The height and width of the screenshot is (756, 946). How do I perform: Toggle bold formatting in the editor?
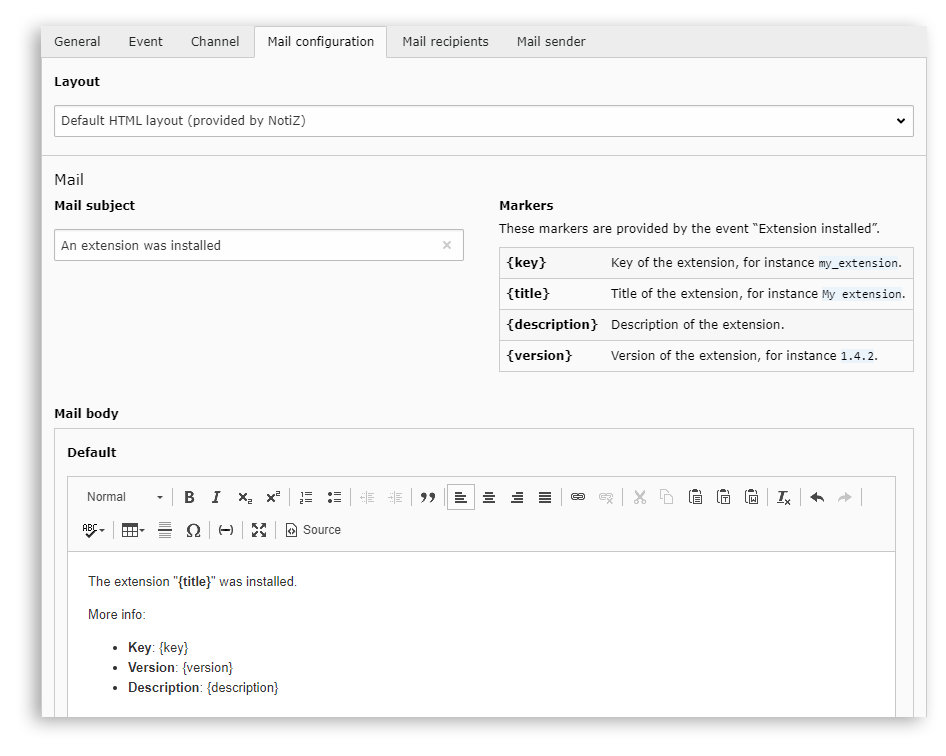[189, 497]
